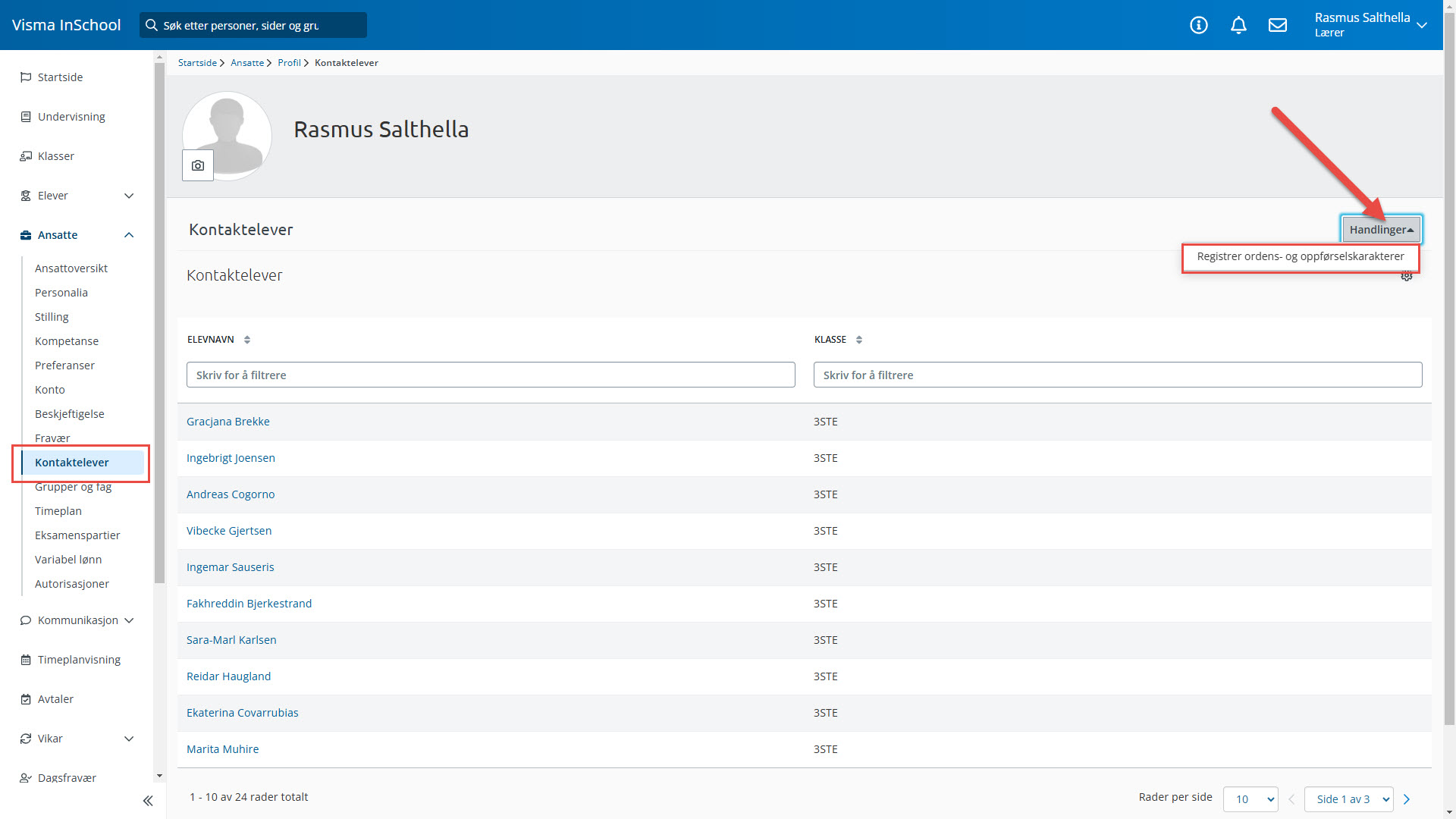Click the ELEVNAVN filter input field
The height and width of the screenshot is (819, 1456).
point(491,375)
